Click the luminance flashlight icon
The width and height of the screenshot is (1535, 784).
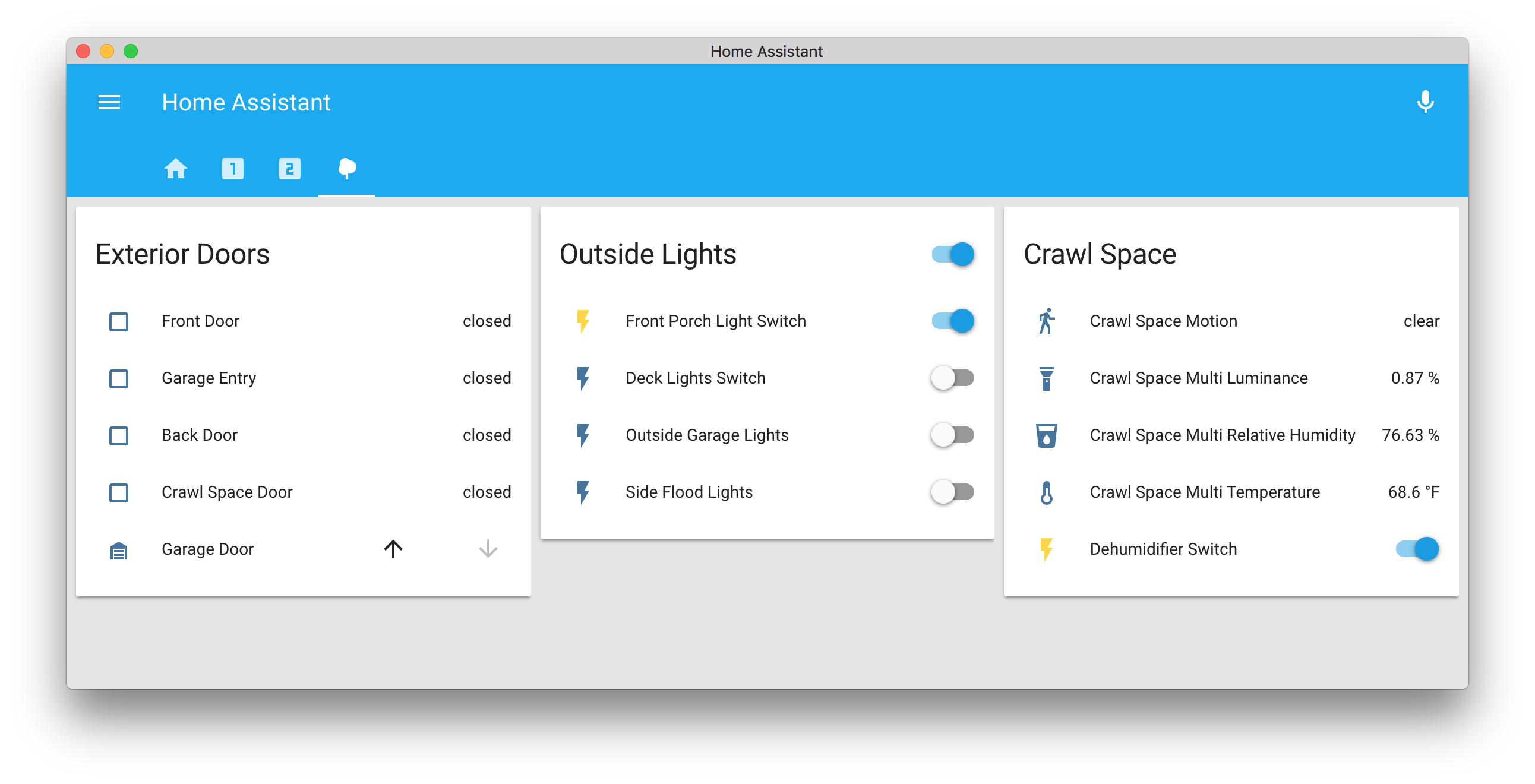(1046, 378)
